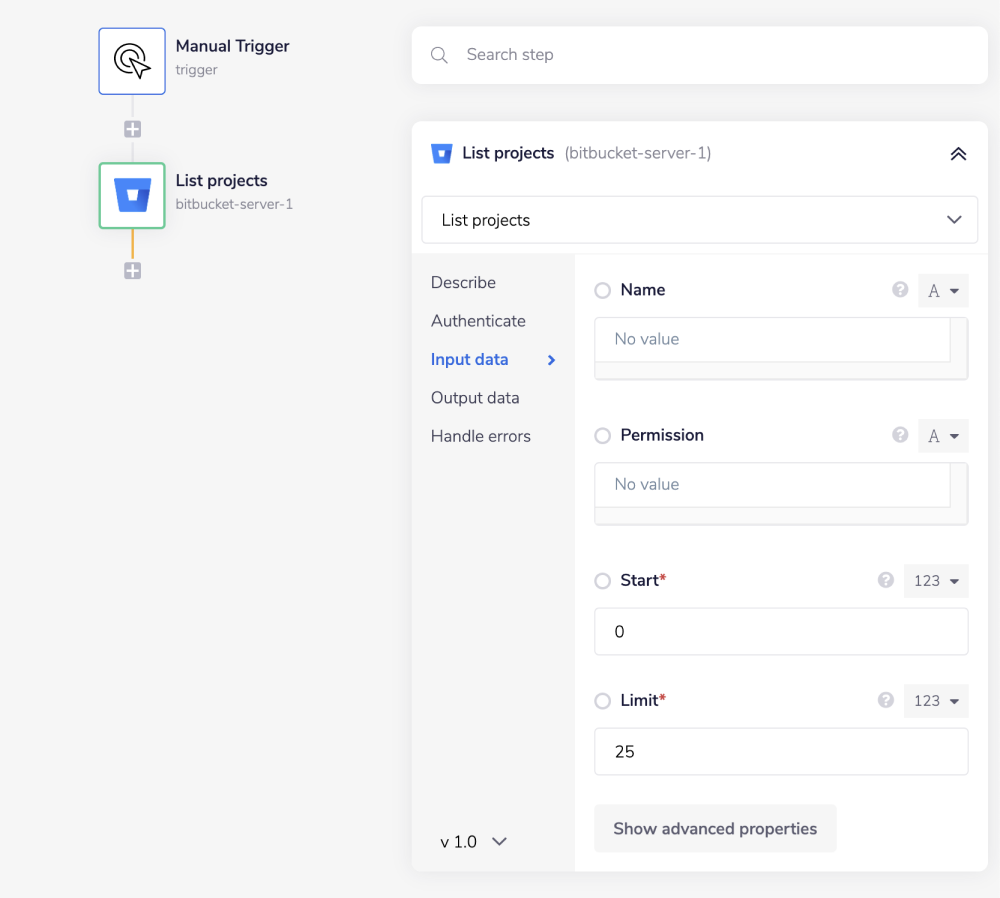Image resolution: width=1000 pixels, height=898 pixels.
Task: Open the 123 type dropdown next to Limit
Action: point(936,700)
